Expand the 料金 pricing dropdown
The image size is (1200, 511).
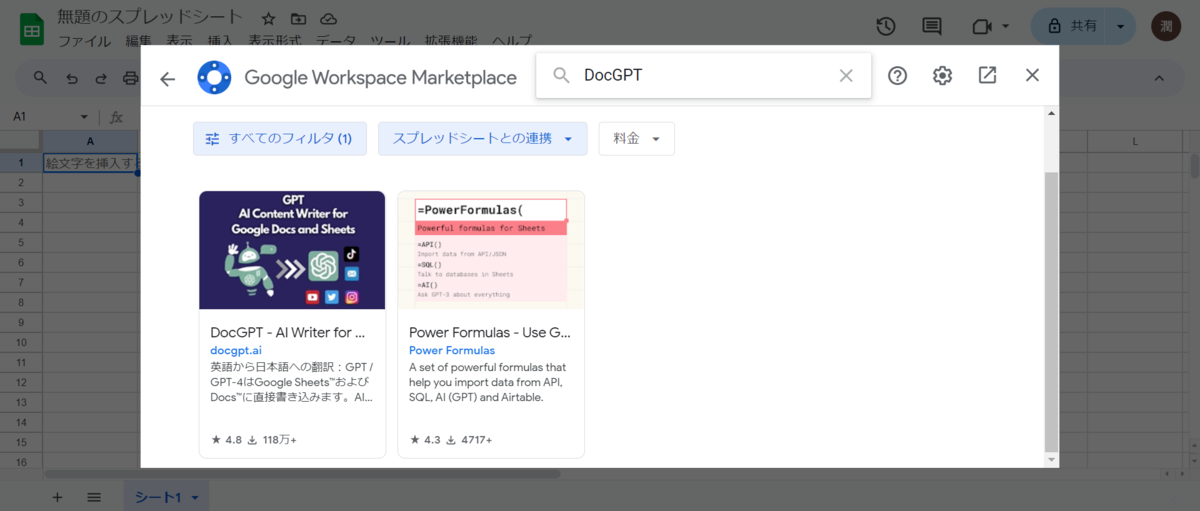(x=637, y=139)
